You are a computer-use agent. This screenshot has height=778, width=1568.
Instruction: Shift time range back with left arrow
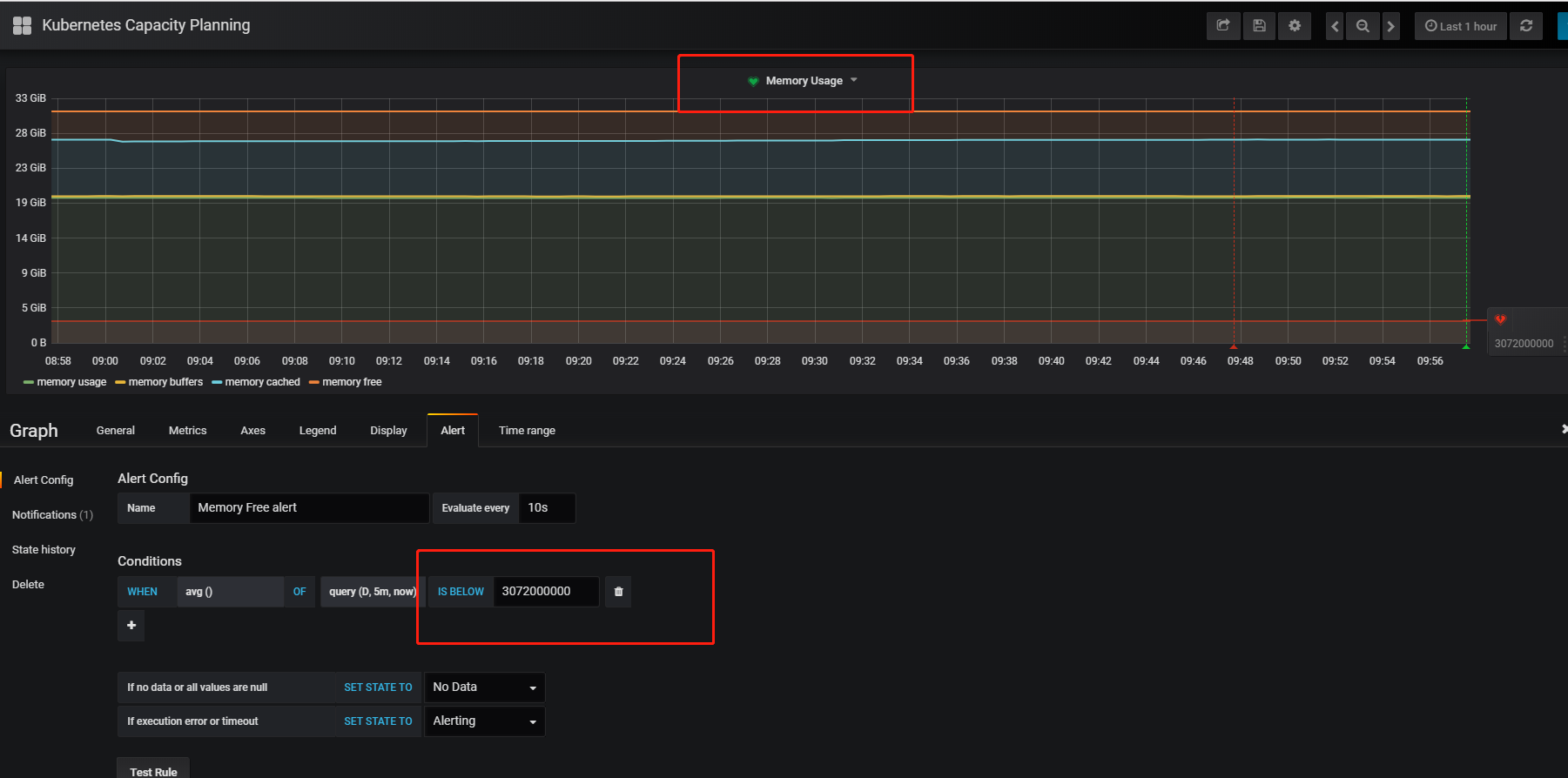coord(1335,26)
